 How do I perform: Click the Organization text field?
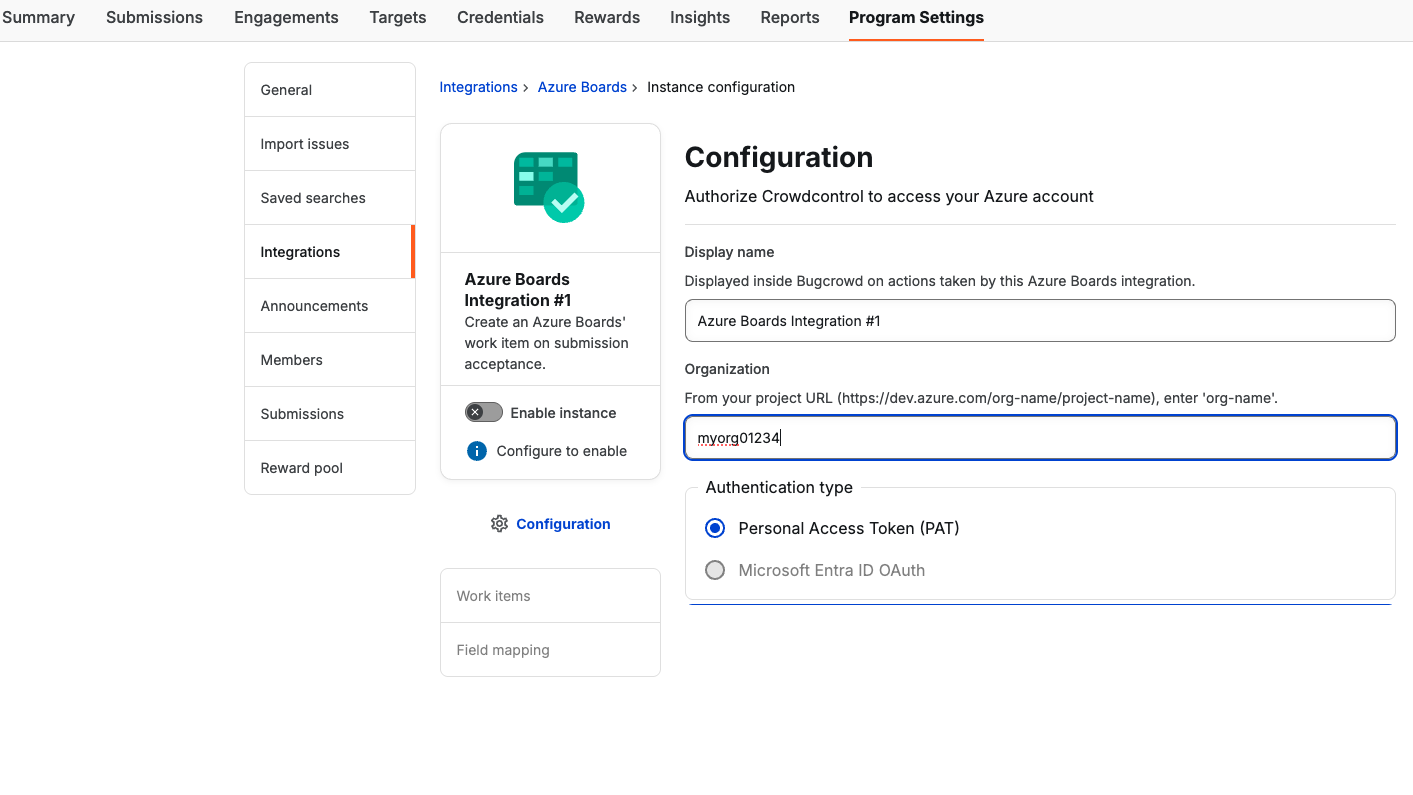click(x=1039, y=438)
